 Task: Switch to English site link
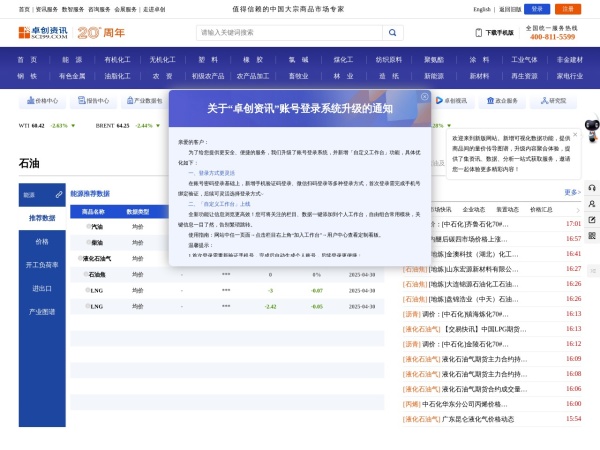point(482,10)
